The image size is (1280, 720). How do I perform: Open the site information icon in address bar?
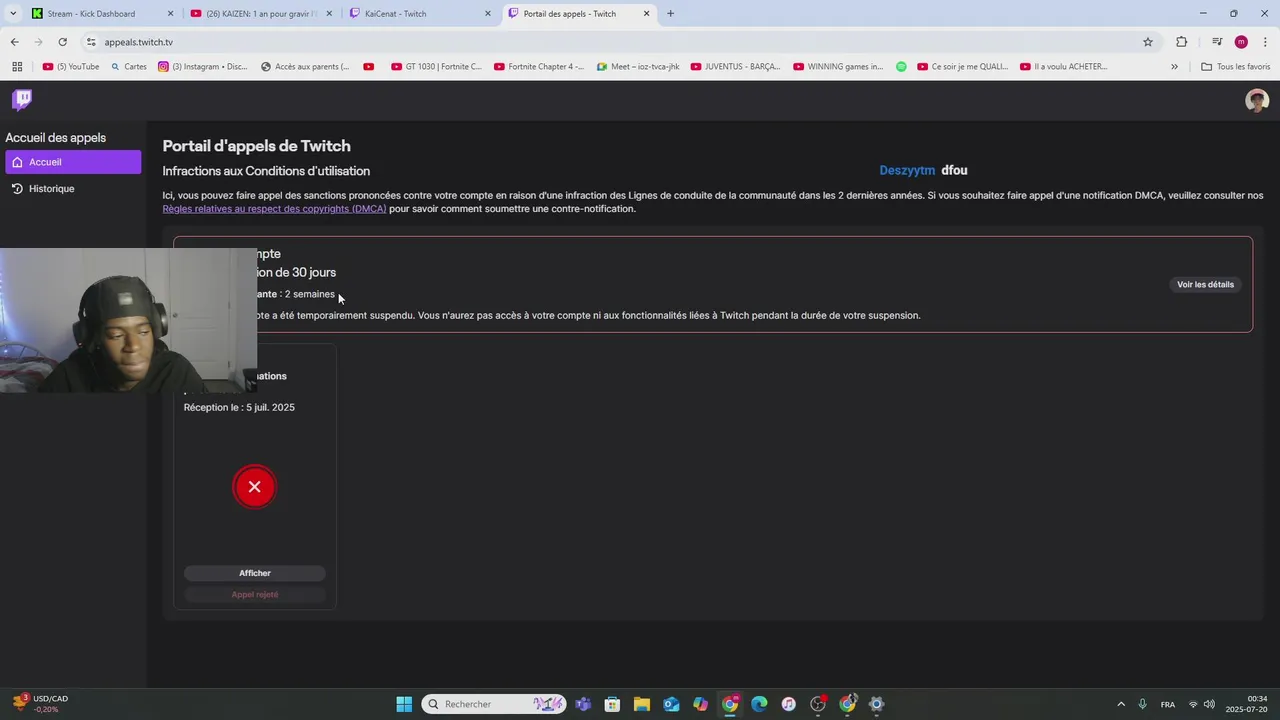pos(91,42)
